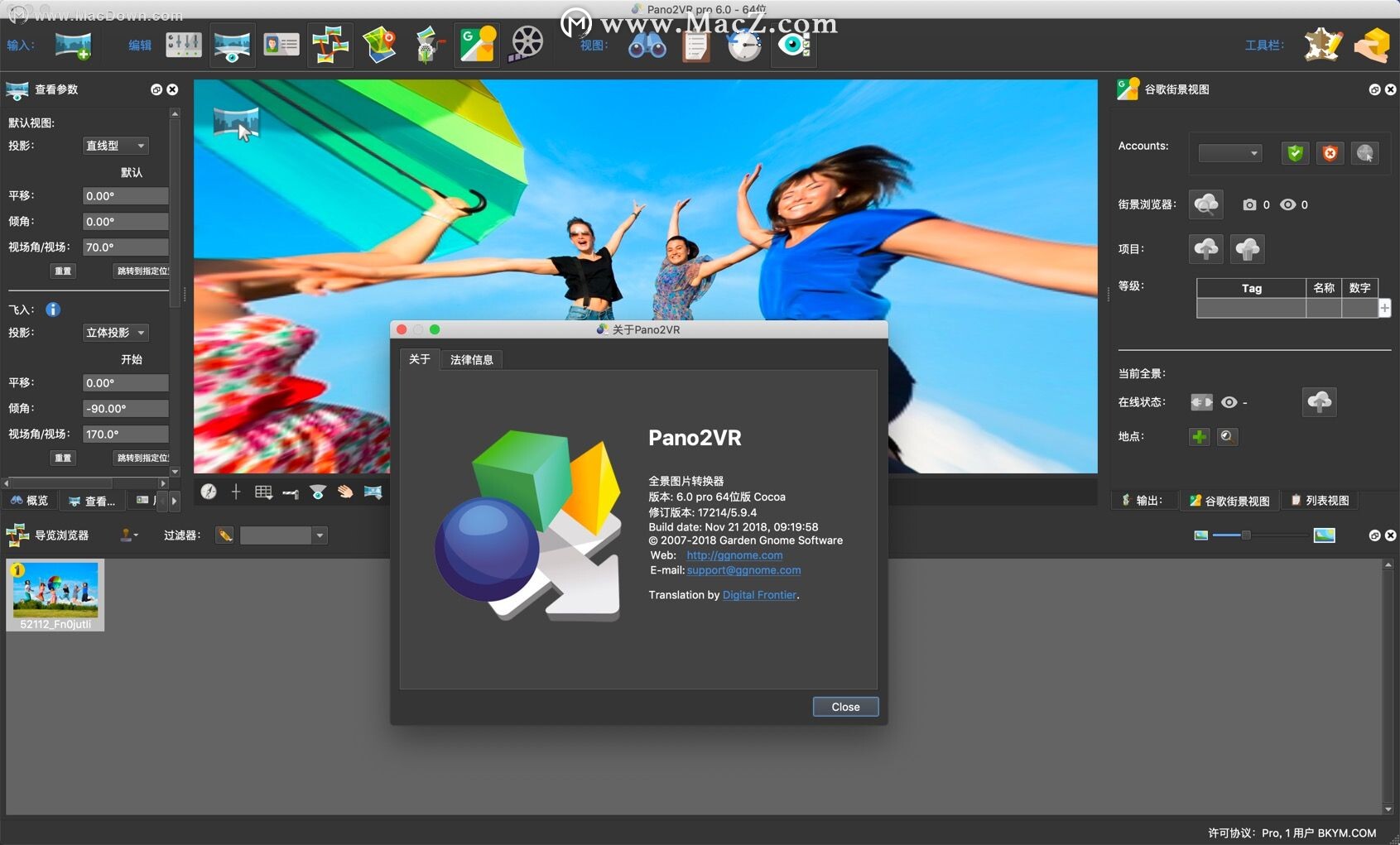
Task: Click the project cloud upload icon
Action: tap(1206, 248)
